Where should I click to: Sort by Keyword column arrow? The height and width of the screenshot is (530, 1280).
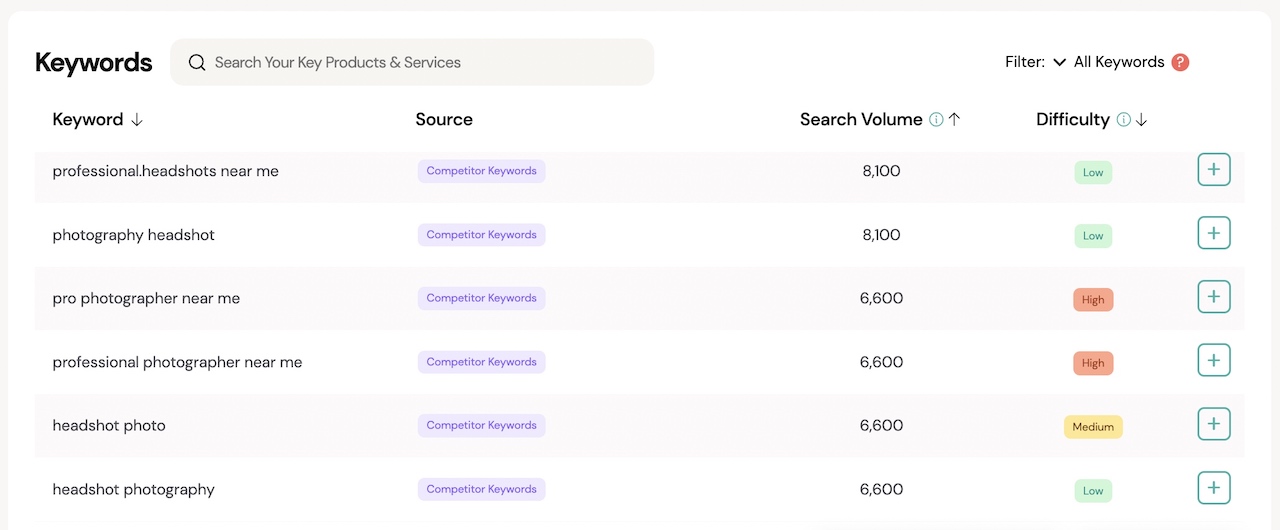pos(137,120)
